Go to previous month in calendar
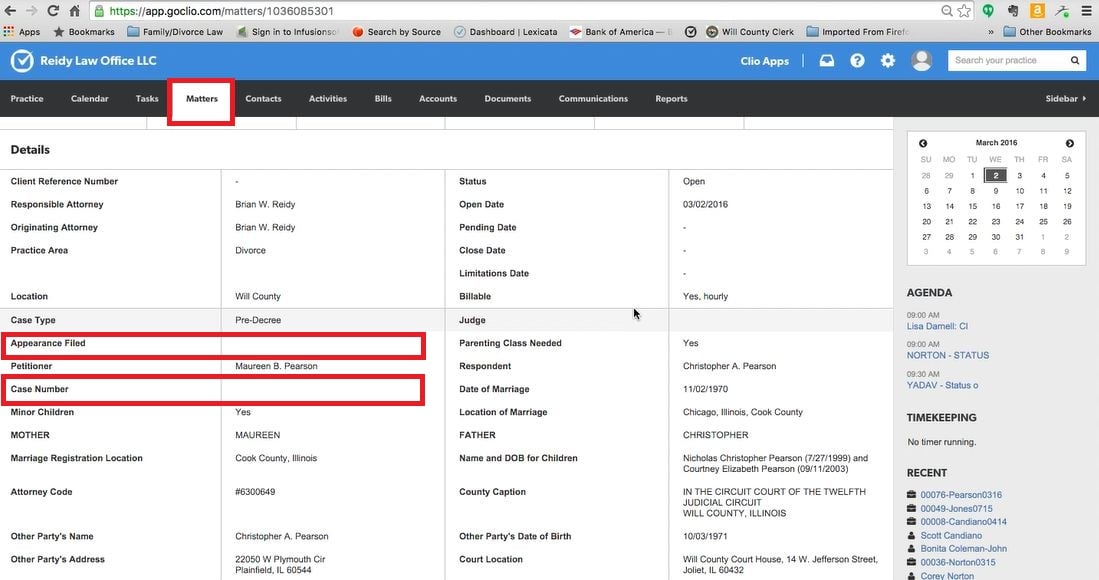This screenshot has height=580, width=1099. tap(923, 144)
